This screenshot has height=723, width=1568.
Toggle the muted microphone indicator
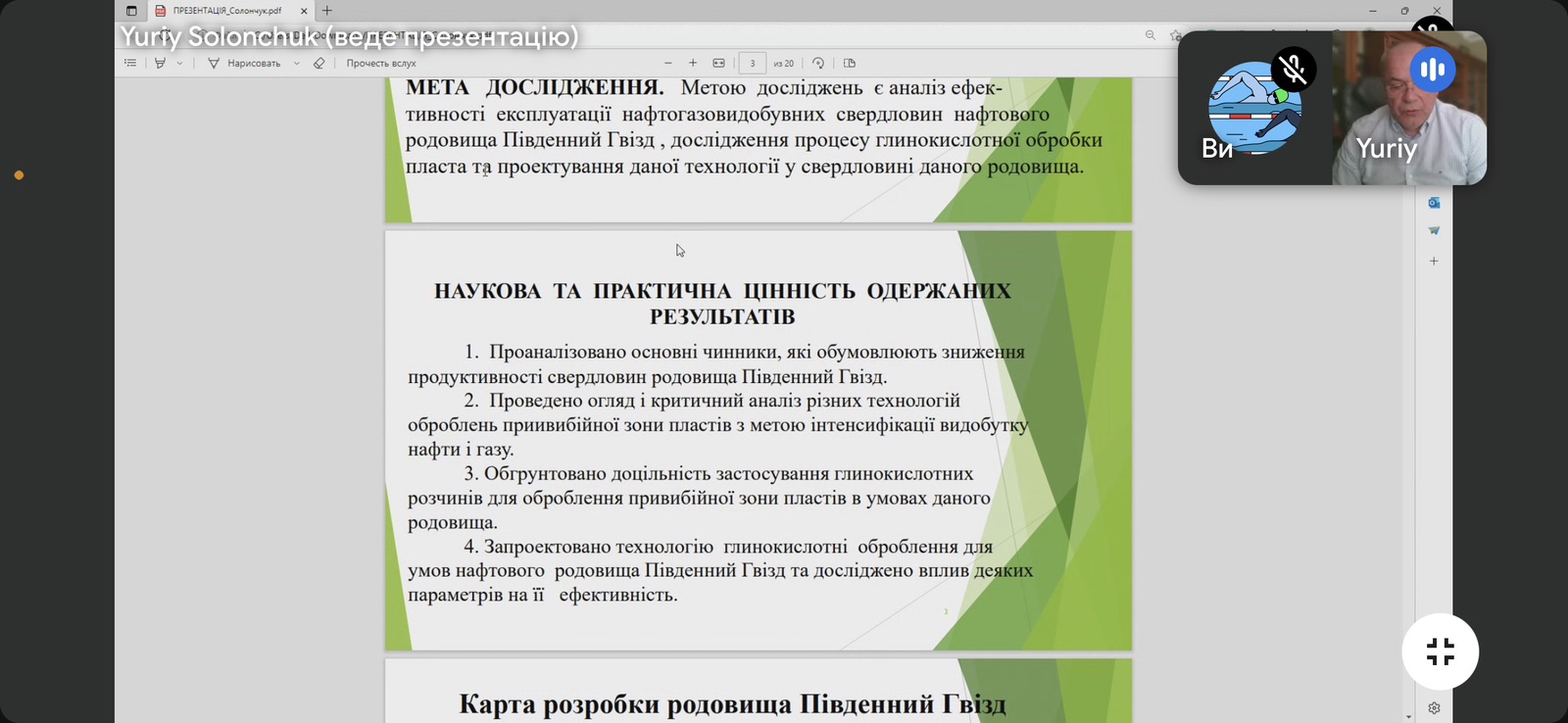(x=1294, y=70)
